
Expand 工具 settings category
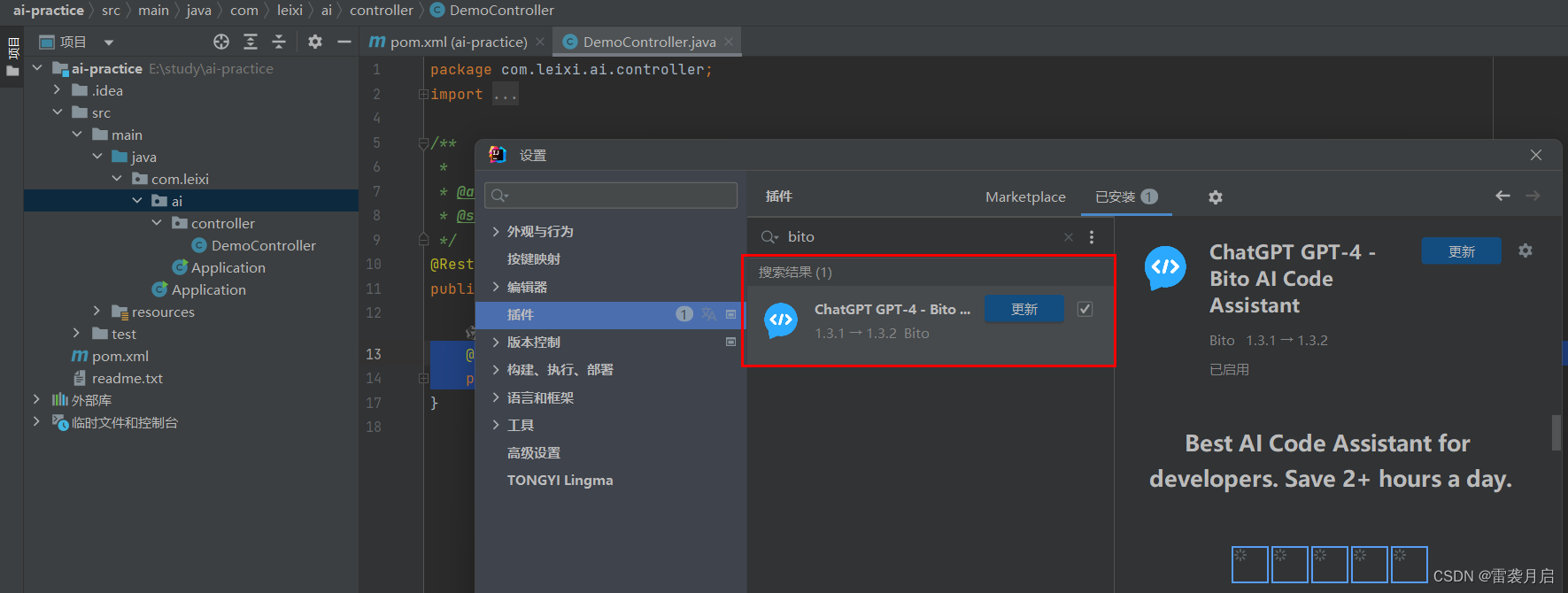496,425
